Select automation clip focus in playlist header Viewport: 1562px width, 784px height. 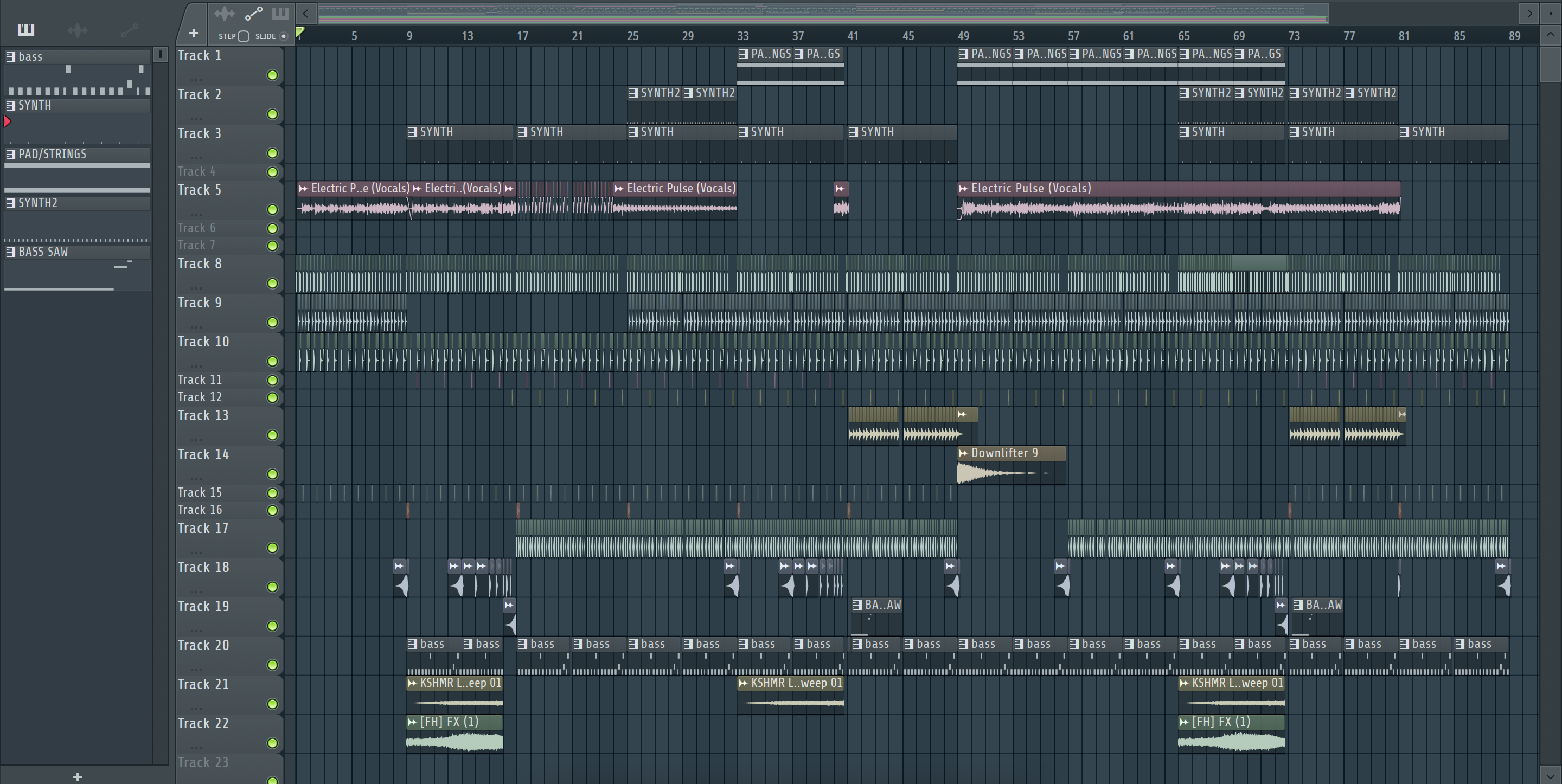click(x=253, y=14)
